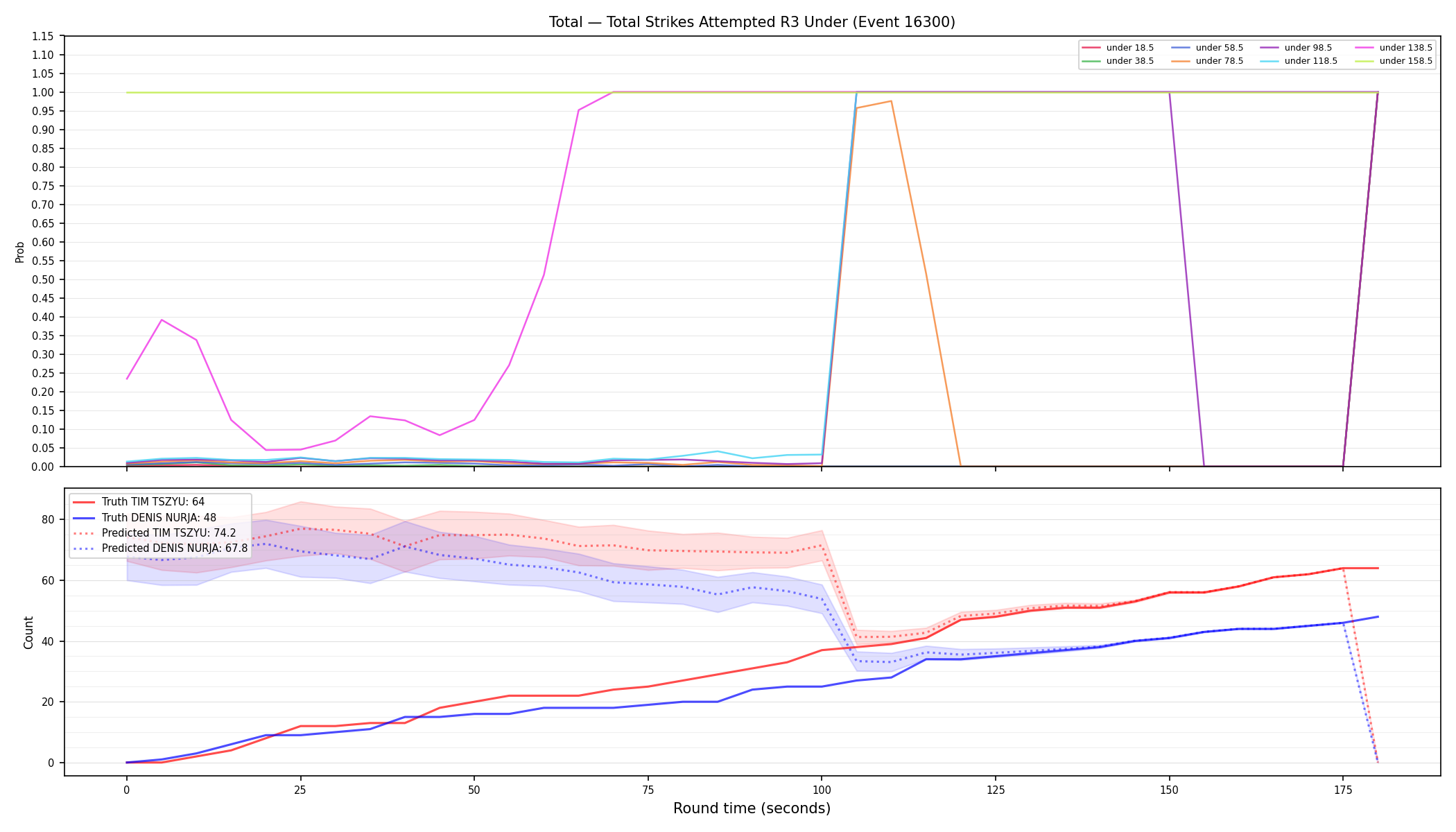Click the 0.25 tick on the Prob axis
The image size is (1456, 832).
click(x=43, y=373)
